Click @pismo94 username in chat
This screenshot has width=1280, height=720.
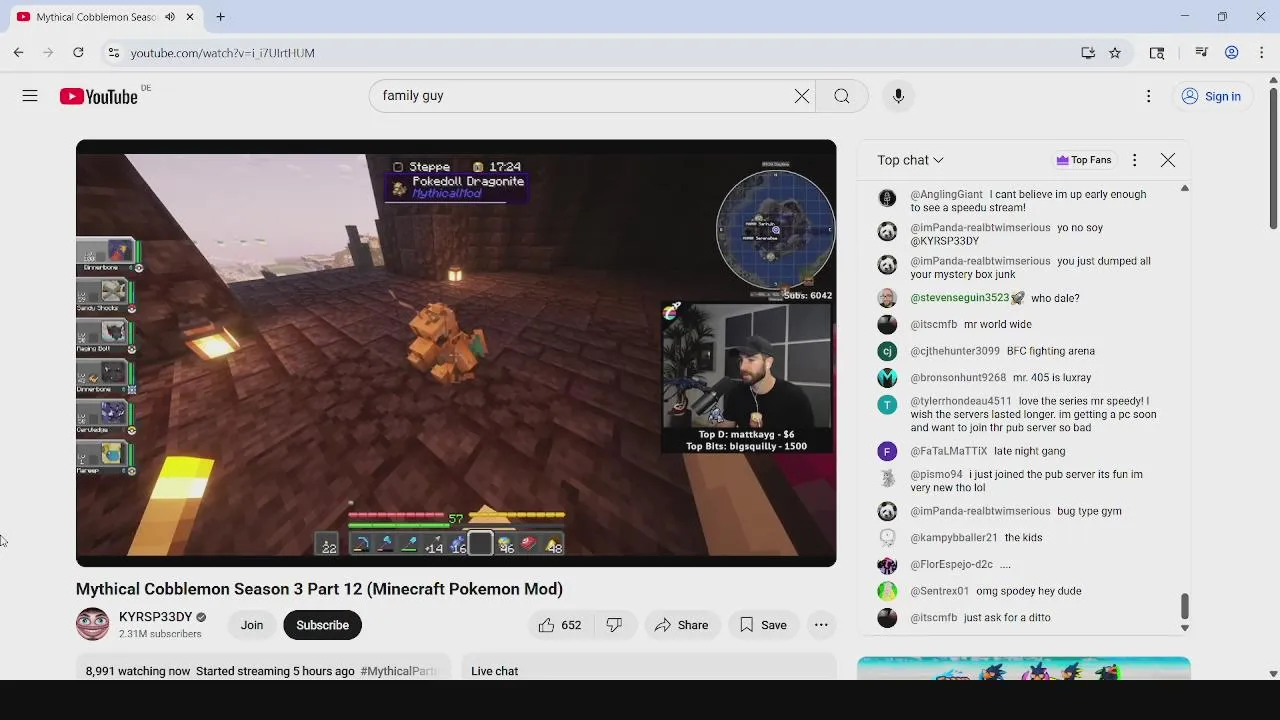936,474
